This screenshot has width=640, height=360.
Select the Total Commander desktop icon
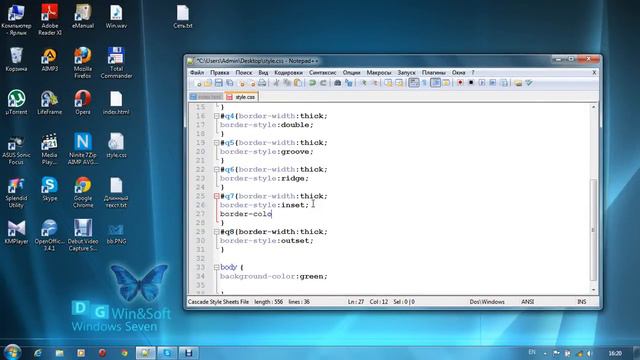click(116, 62)
